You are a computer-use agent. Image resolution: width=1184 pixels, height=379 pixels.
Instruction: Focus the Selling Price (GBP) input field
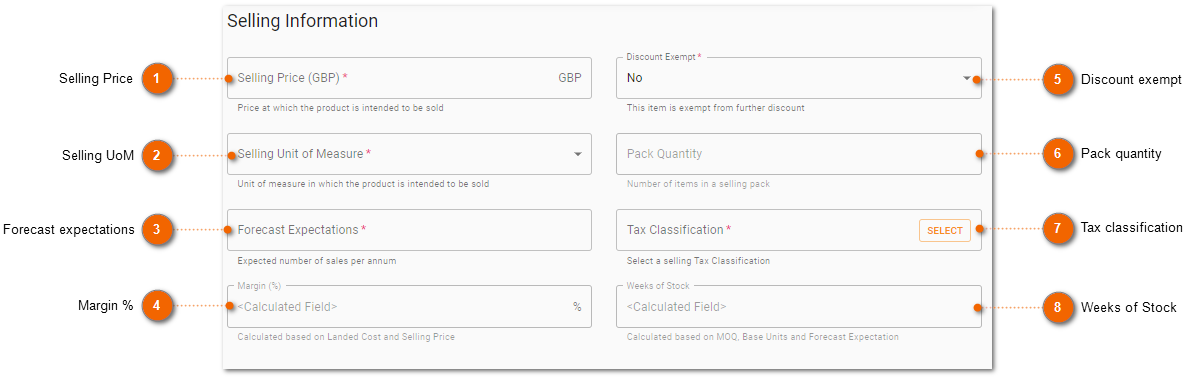[409, 78]
